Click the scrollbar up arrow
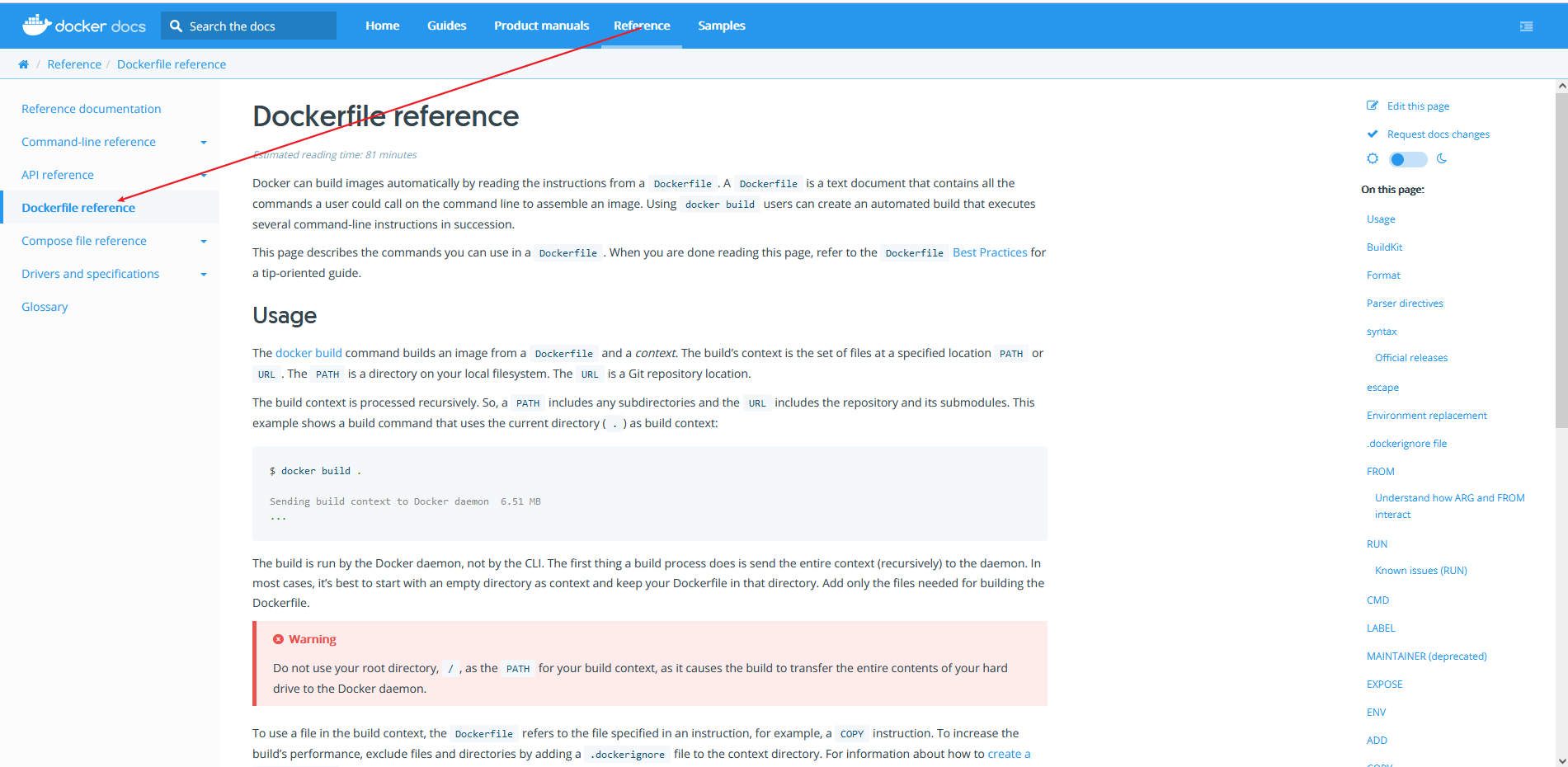The height and width of the screenshot is (767, 1568). 1561,86
